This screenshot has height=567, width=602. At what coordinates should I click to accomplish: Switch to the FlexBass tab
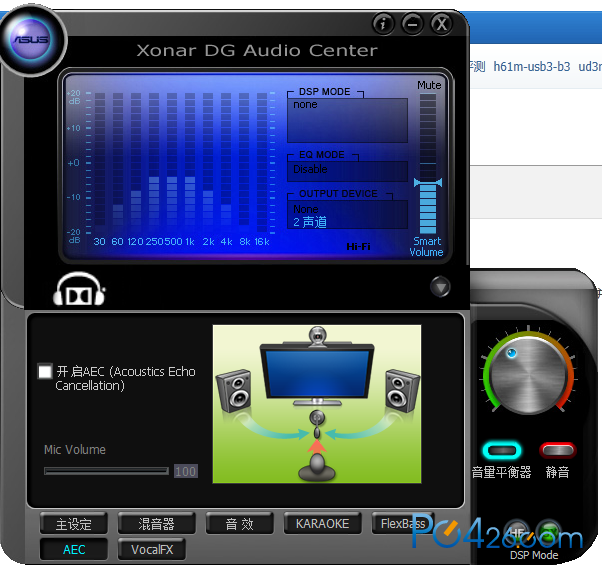point(403,524)
